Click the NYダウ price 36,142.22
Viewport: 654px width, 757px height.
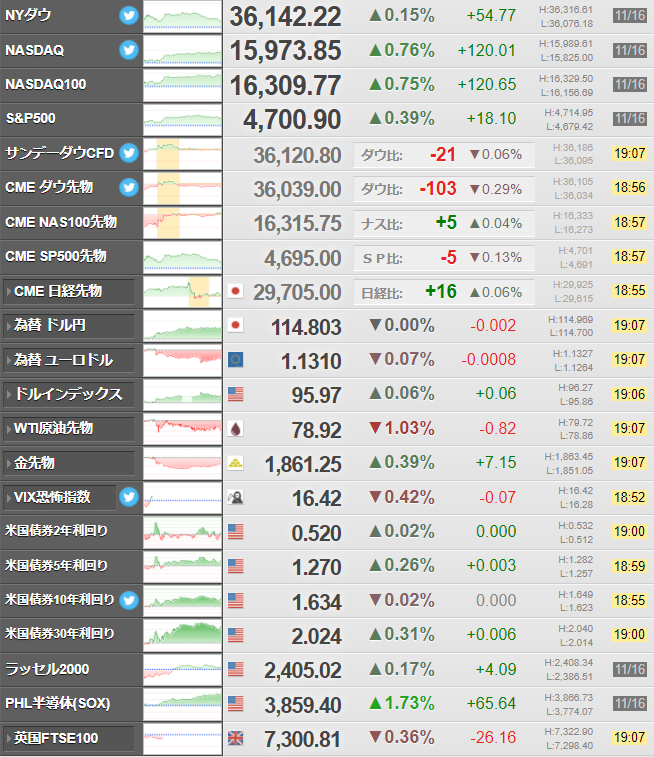coord(285,17)
